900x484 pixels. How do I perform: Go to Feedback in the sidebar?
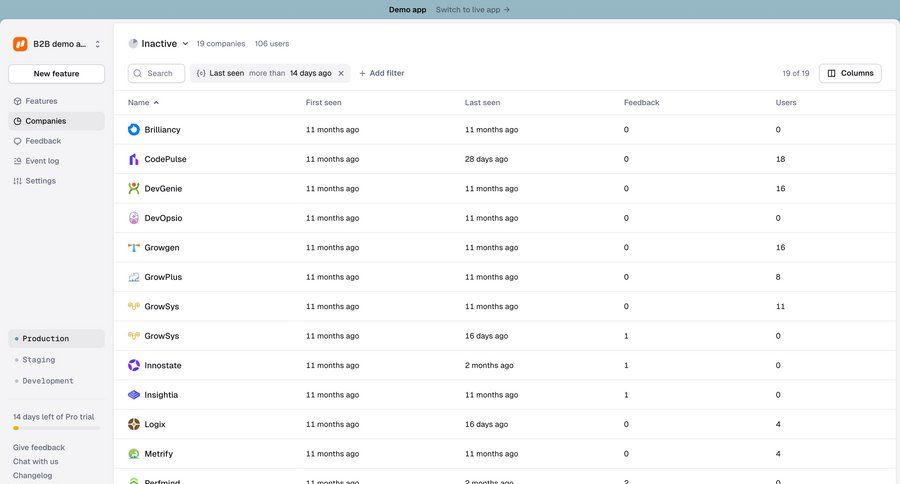pos(56,141)
